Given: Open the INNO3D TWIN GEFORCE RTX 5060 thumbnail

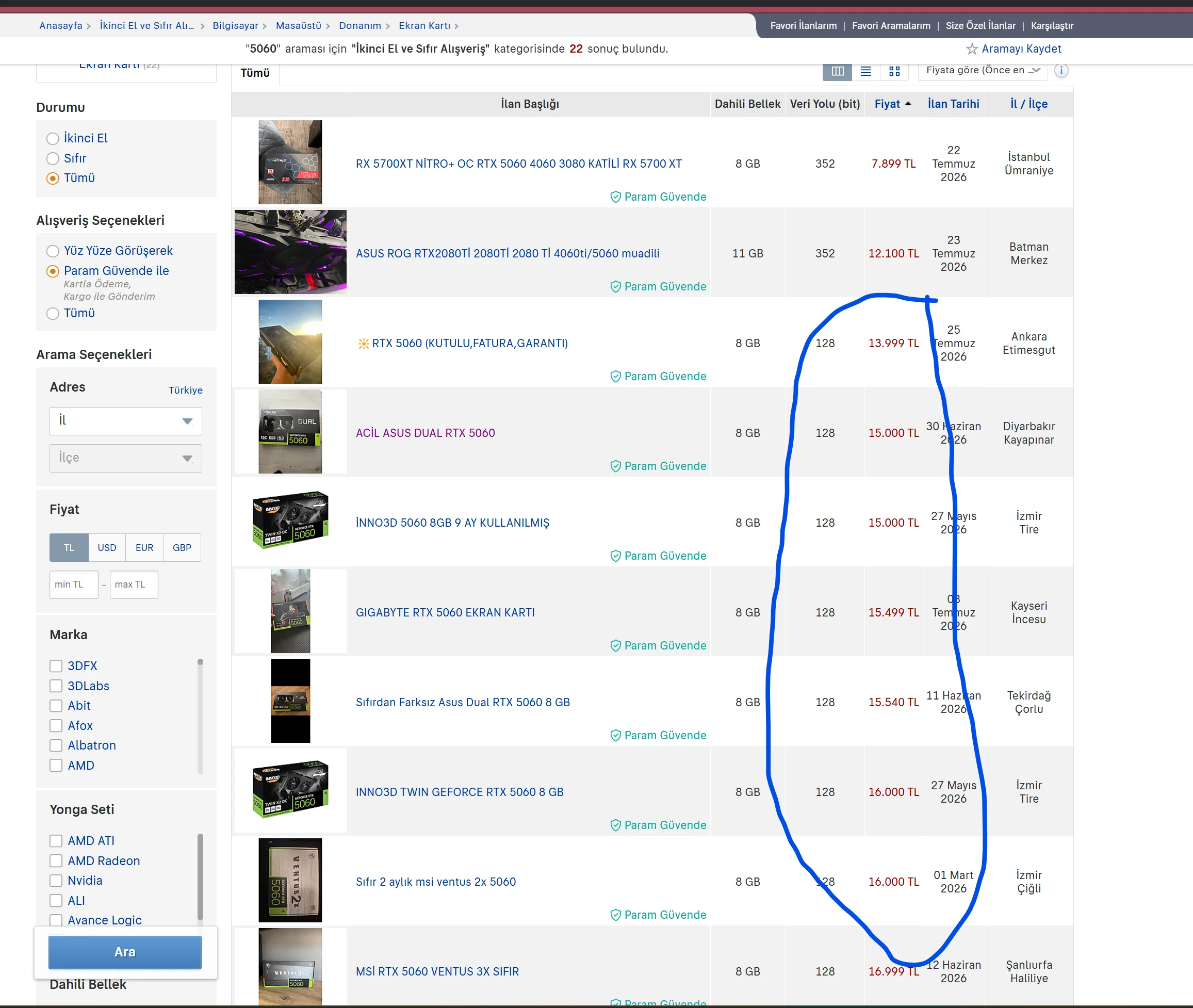Looking at the screenshot, I should tap(290, 790).
